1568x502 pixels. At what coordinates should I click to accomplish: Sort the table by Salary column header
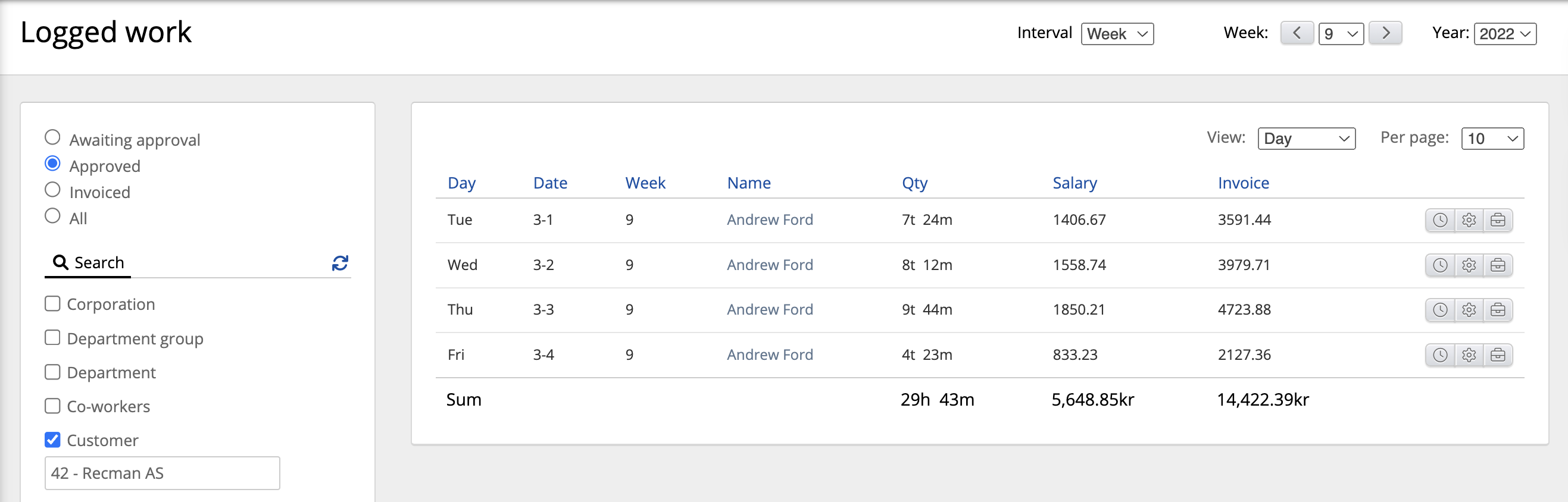pyautogui.click(x=1075, y=183)
